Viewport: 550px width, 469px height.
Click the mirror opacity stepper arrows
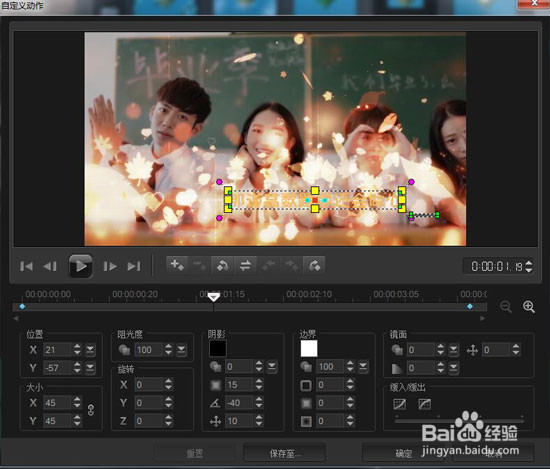point(440,350)
